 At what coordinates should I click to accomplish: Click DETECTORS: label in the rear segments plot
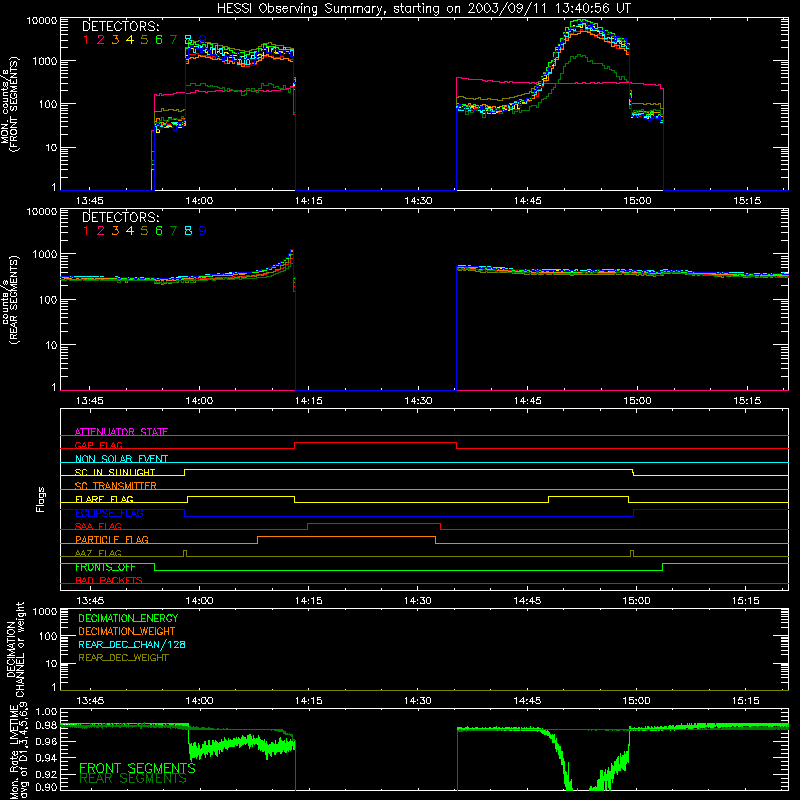click(x=121, y=217)
